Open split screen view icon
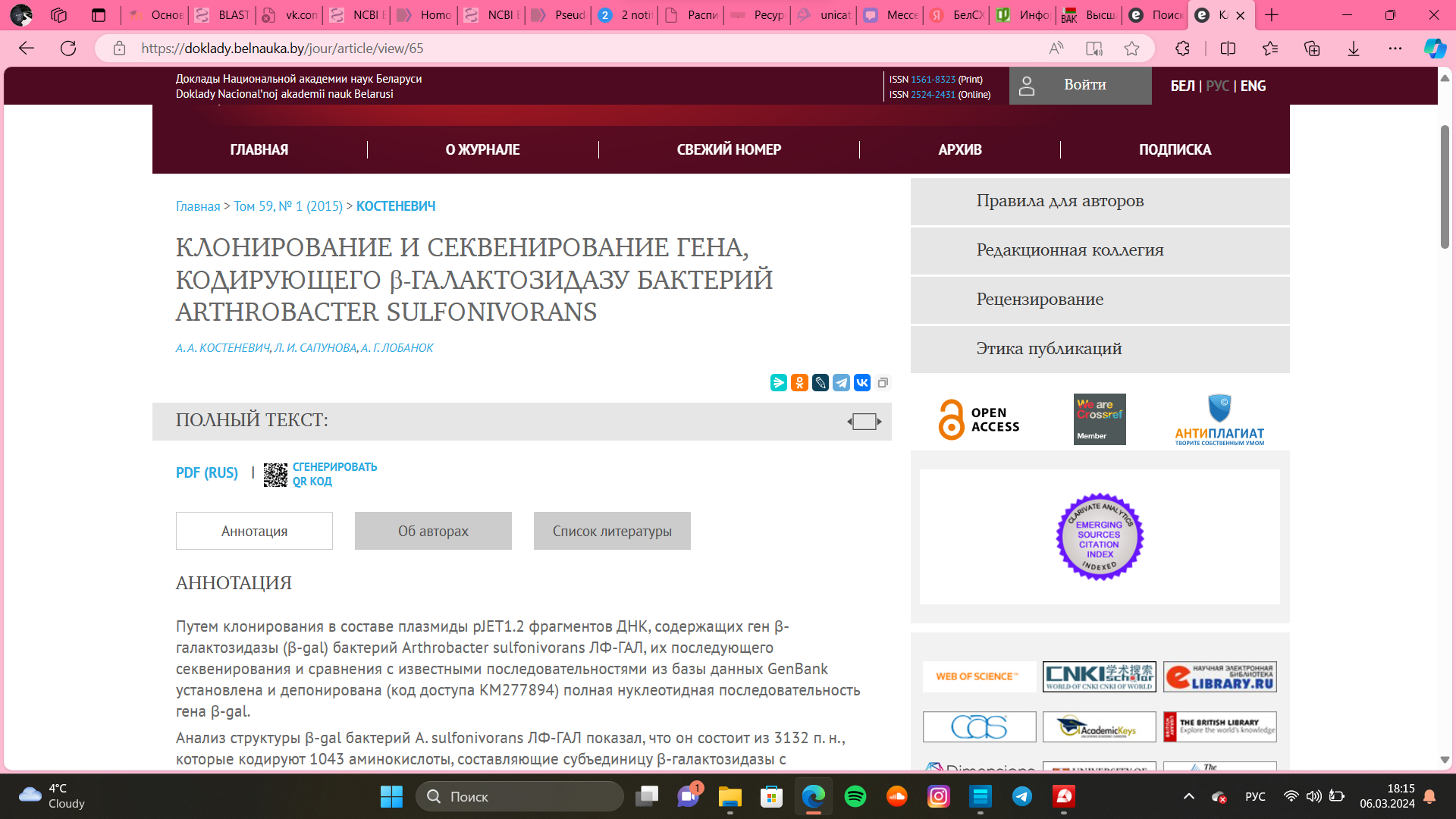Screen dimensions: 1456x819 1228,49
